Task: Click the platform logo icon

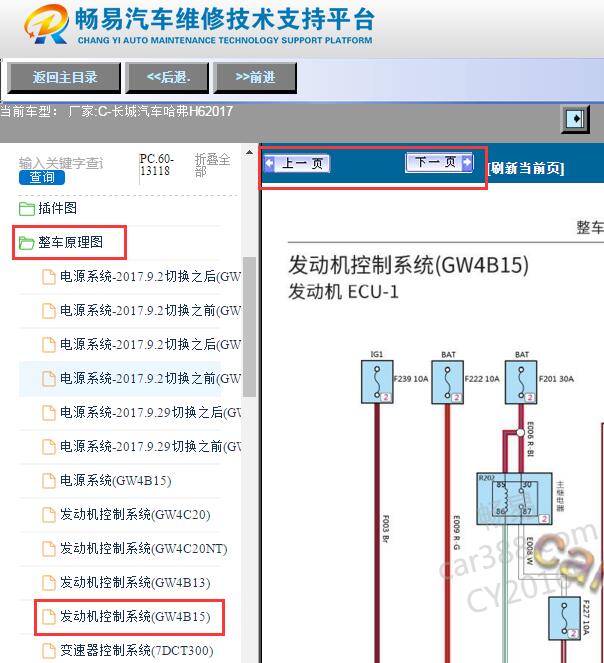Action: click(x=46, y=24)
